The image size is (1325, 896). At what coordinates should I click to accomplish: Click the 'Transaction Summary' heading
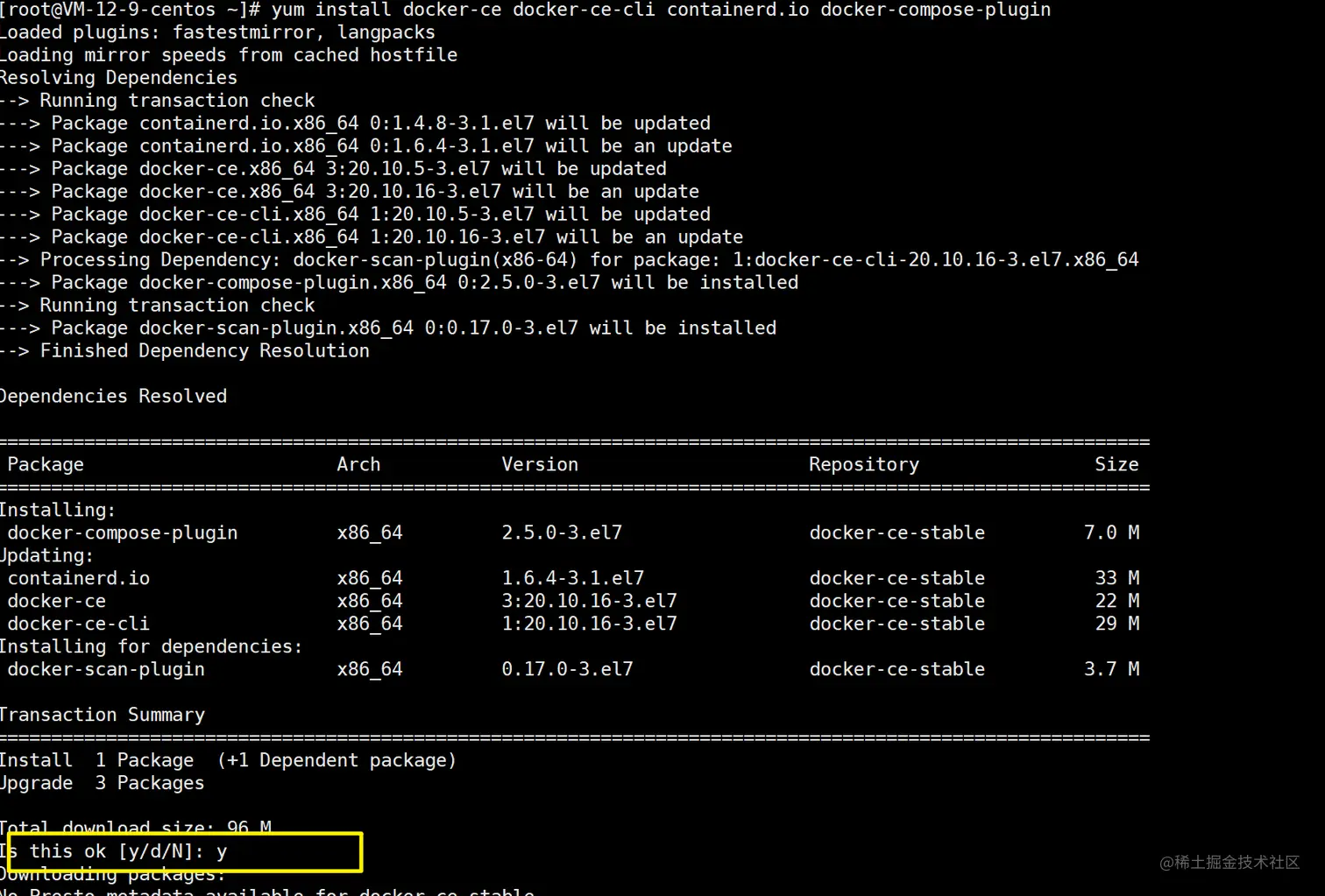coord(103,716)
